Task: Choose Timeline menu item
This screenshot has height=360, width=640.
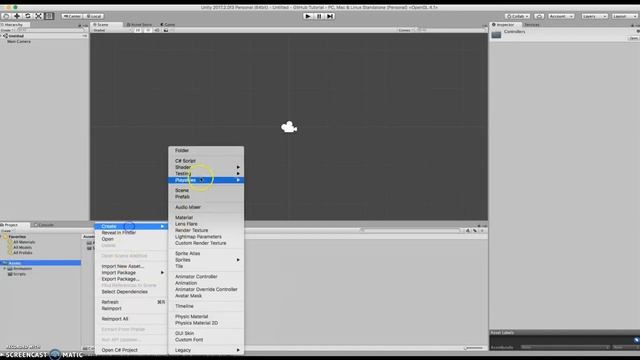Action: point(206,306)
